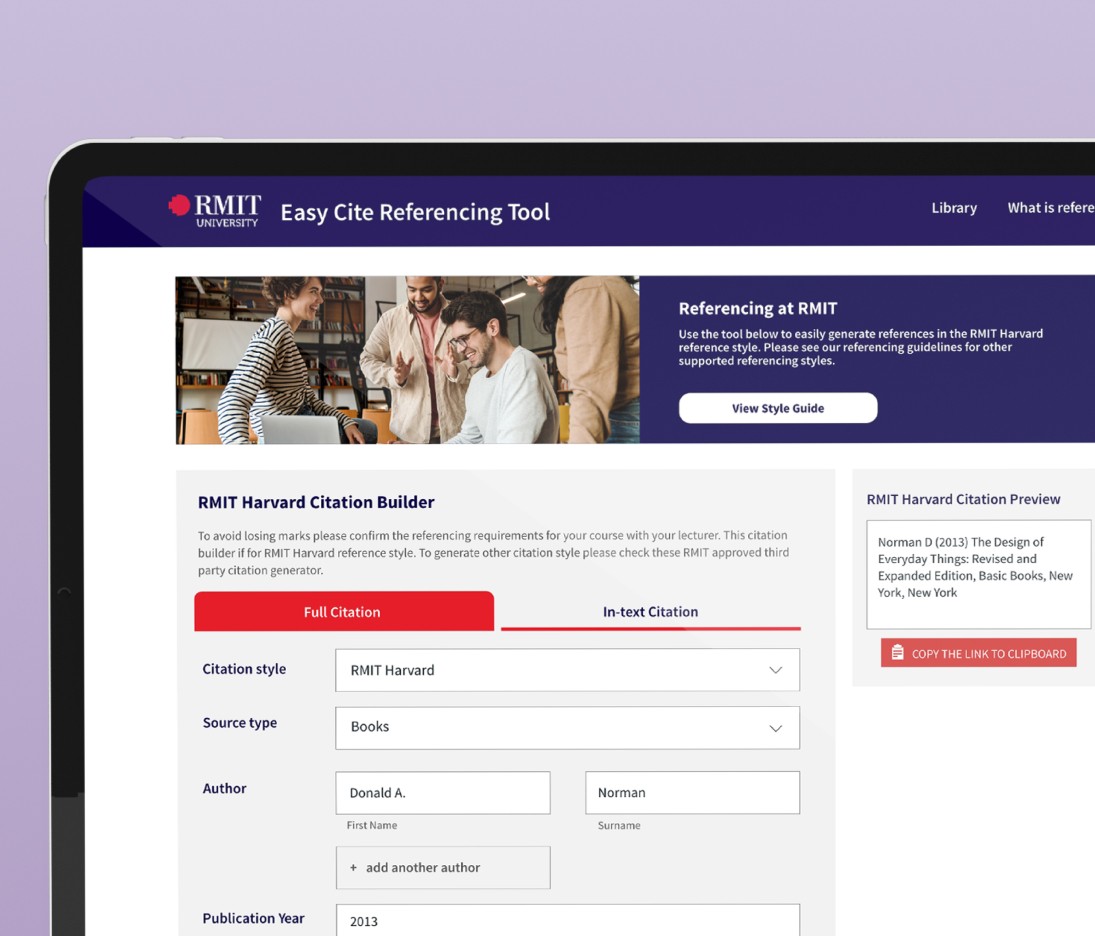Click the clipboard icon on copy button

coord(897,652)
